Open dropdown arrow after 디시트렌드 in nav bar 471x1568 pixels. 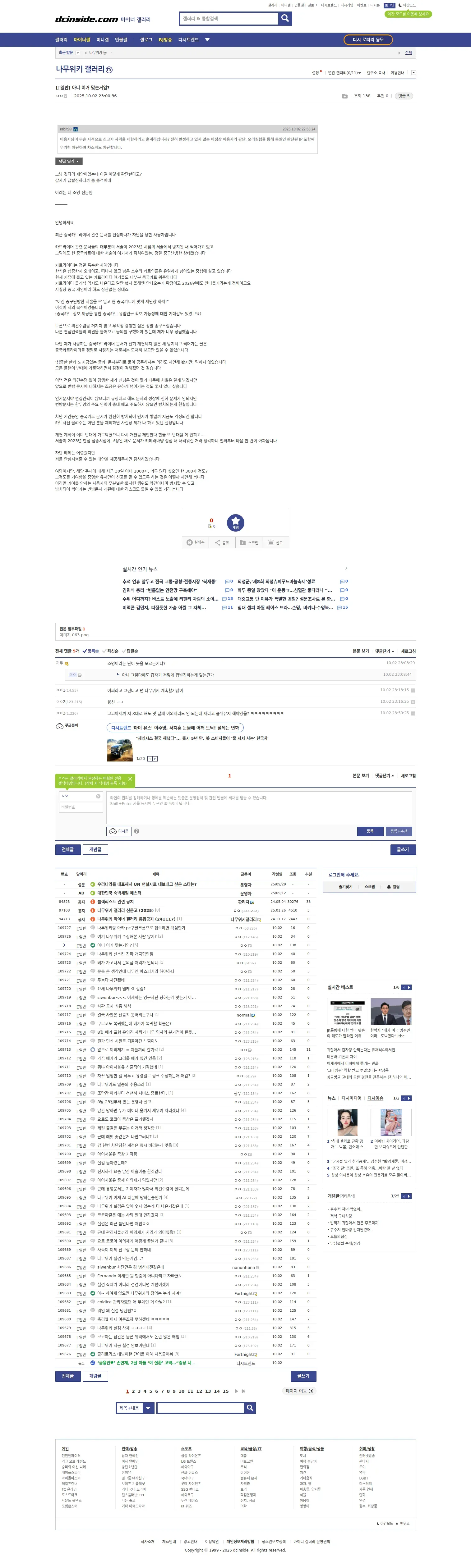207,39
